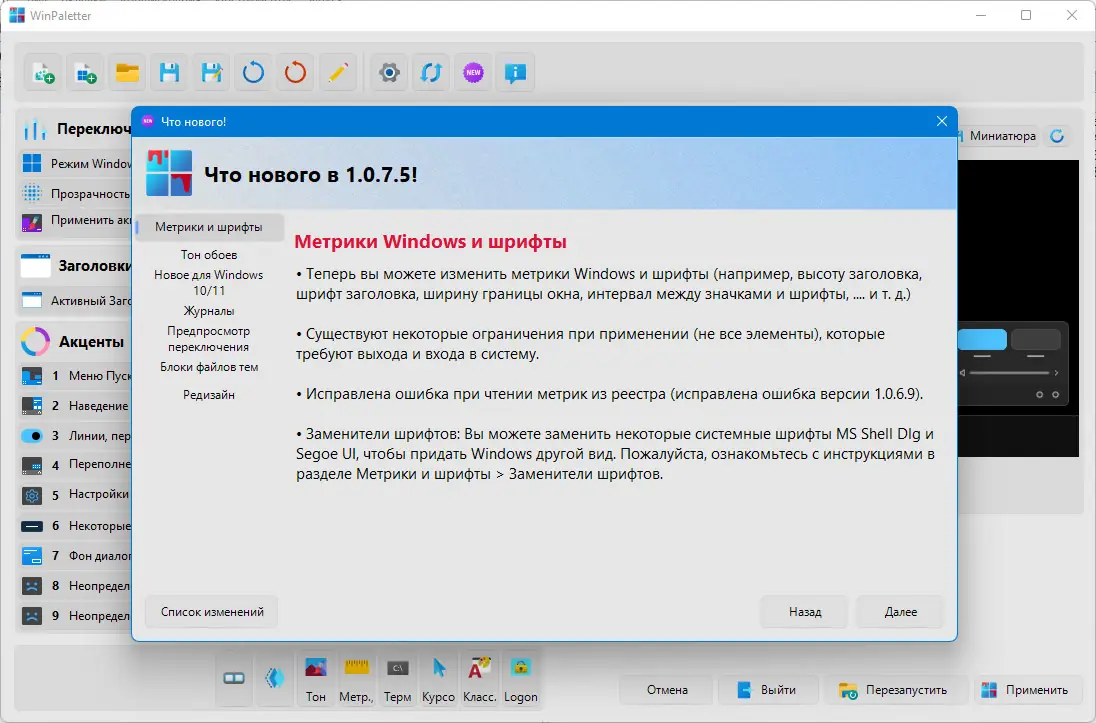
Task: Select the 'Блоки файлов тем' tab
Action: (209, 366)
